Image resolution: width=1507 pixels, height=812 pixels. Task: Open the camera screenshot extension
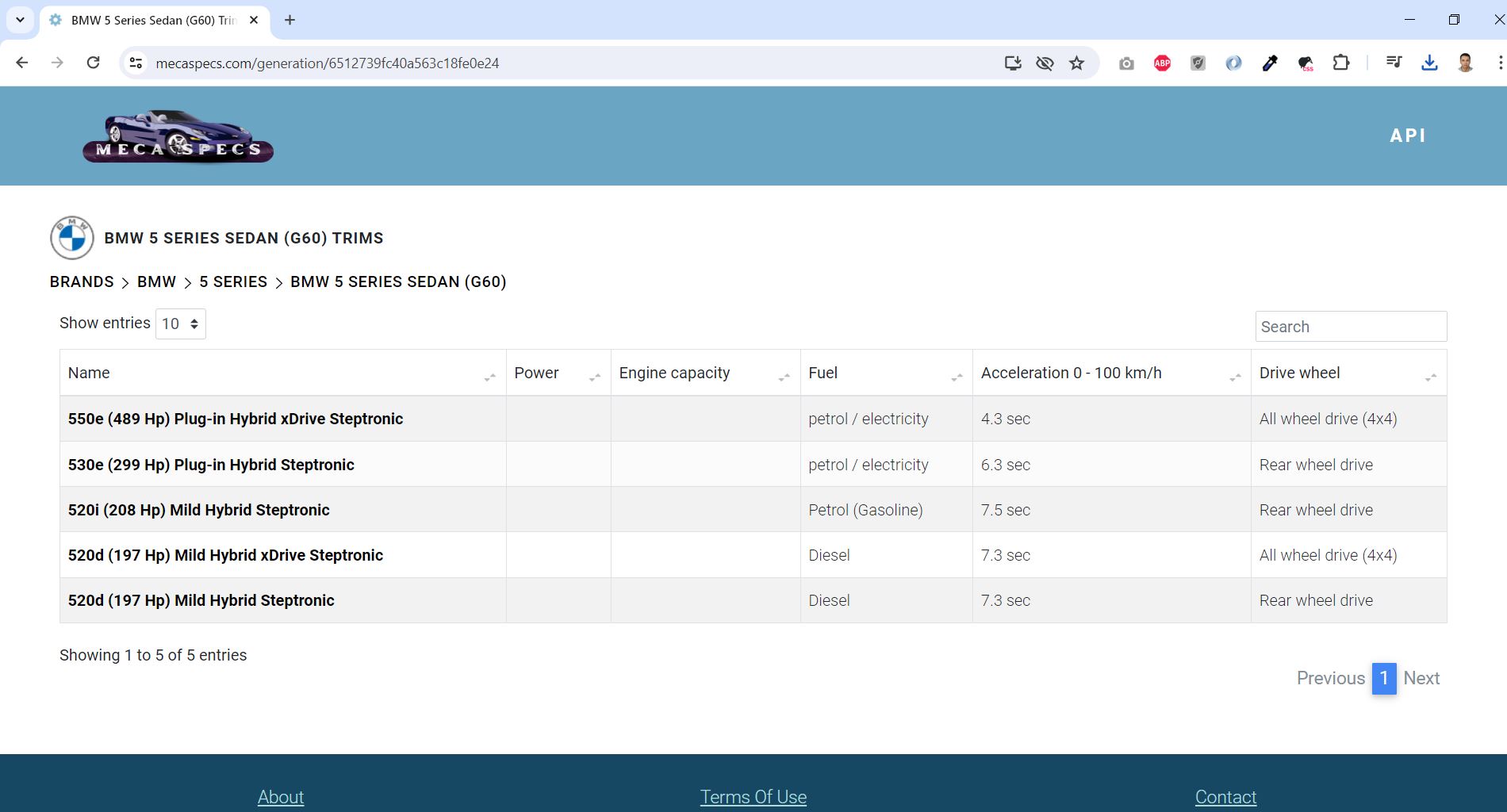tap(1126, 63)
